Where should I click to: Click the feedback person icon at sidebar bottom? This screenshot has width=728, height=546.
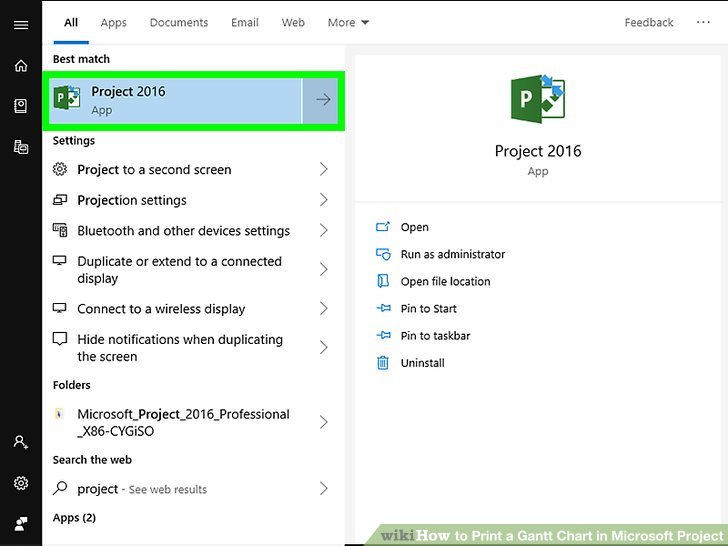click(21, 524)
